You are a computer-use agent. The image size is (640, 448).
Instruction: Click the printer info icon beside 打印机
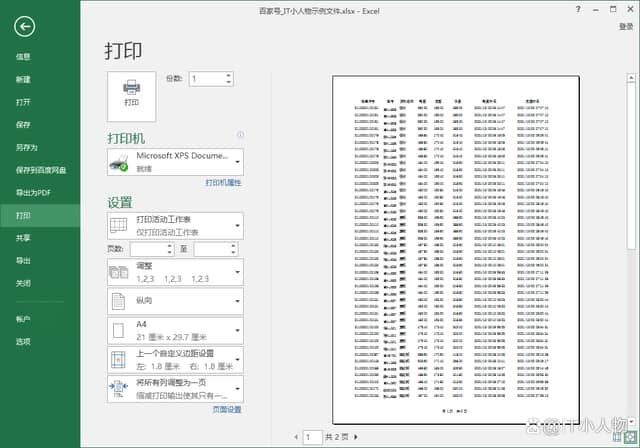tap(240, 135)
